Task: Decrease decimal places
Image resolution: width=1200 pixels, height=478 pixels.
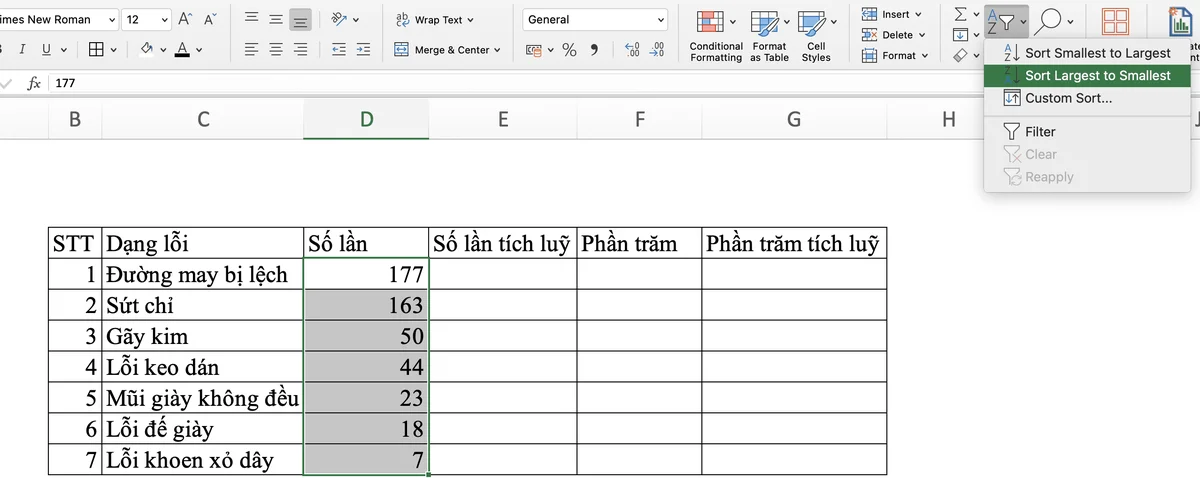Action: (x=656, y=49)
